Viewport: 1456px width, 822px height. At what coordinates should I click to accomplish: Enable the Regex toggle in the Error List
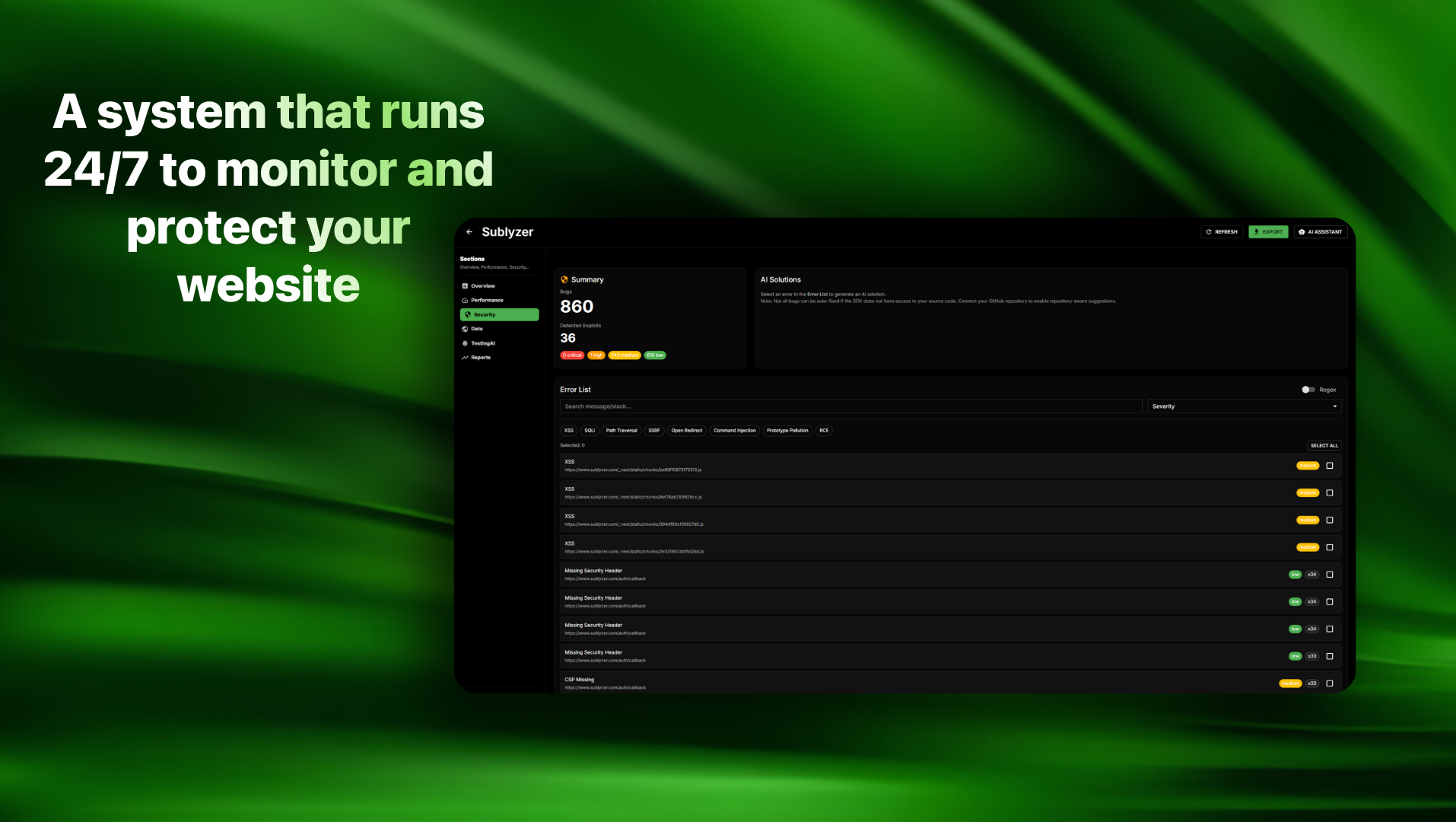[1308, 389]
